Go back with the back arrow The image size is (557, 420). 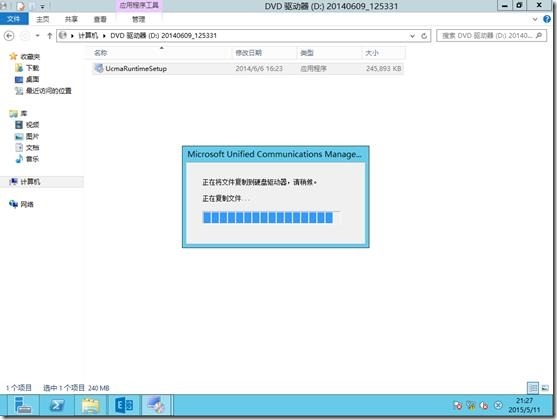9,36
